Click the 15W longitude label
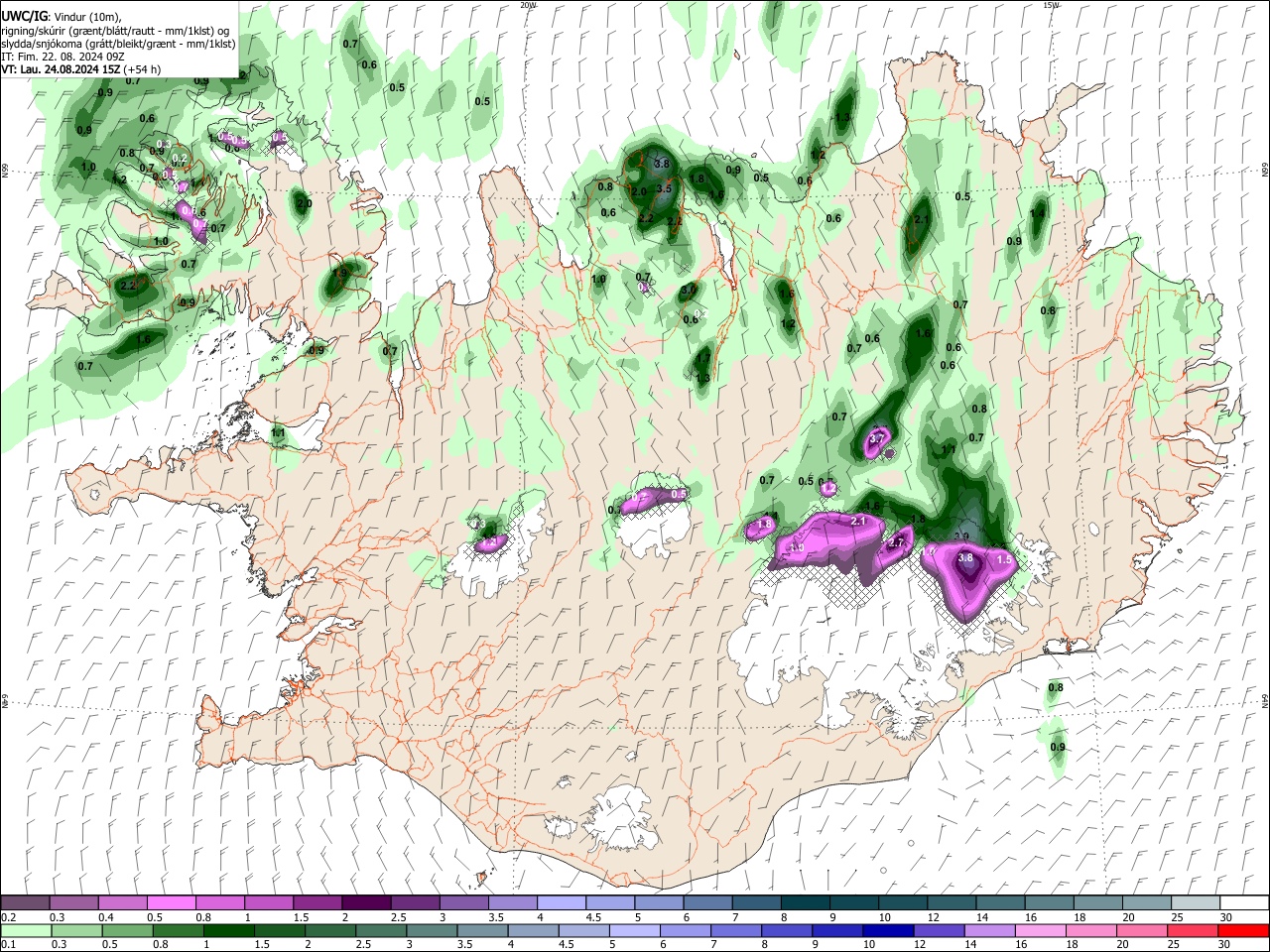The height and width of the screenshot is (952, 1270). [1051, 5]
